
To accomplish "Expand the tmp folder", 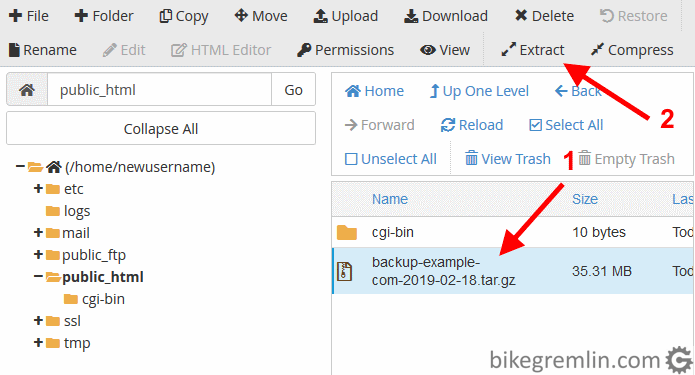I will coord(38,343).
